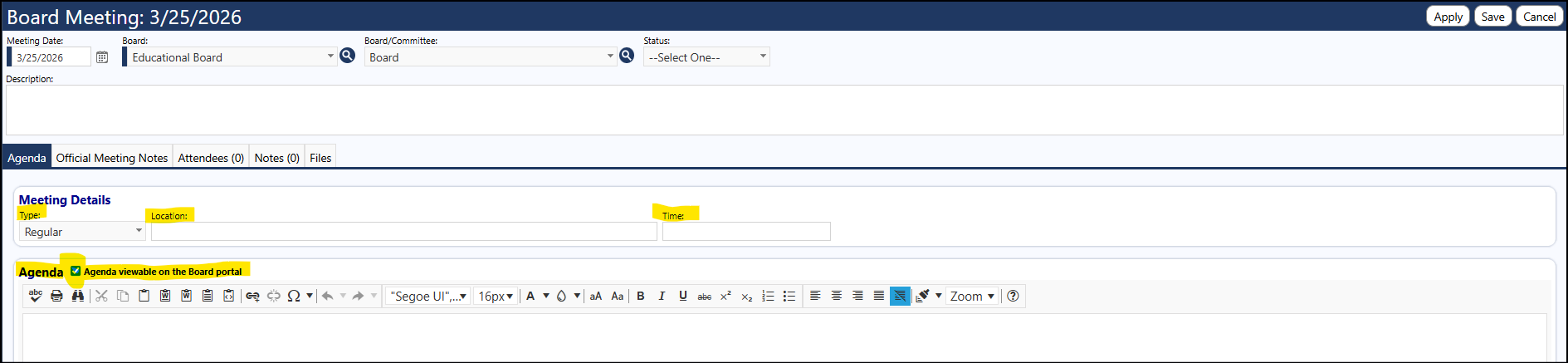Insert hyperlink in agenda

point(252,296)
